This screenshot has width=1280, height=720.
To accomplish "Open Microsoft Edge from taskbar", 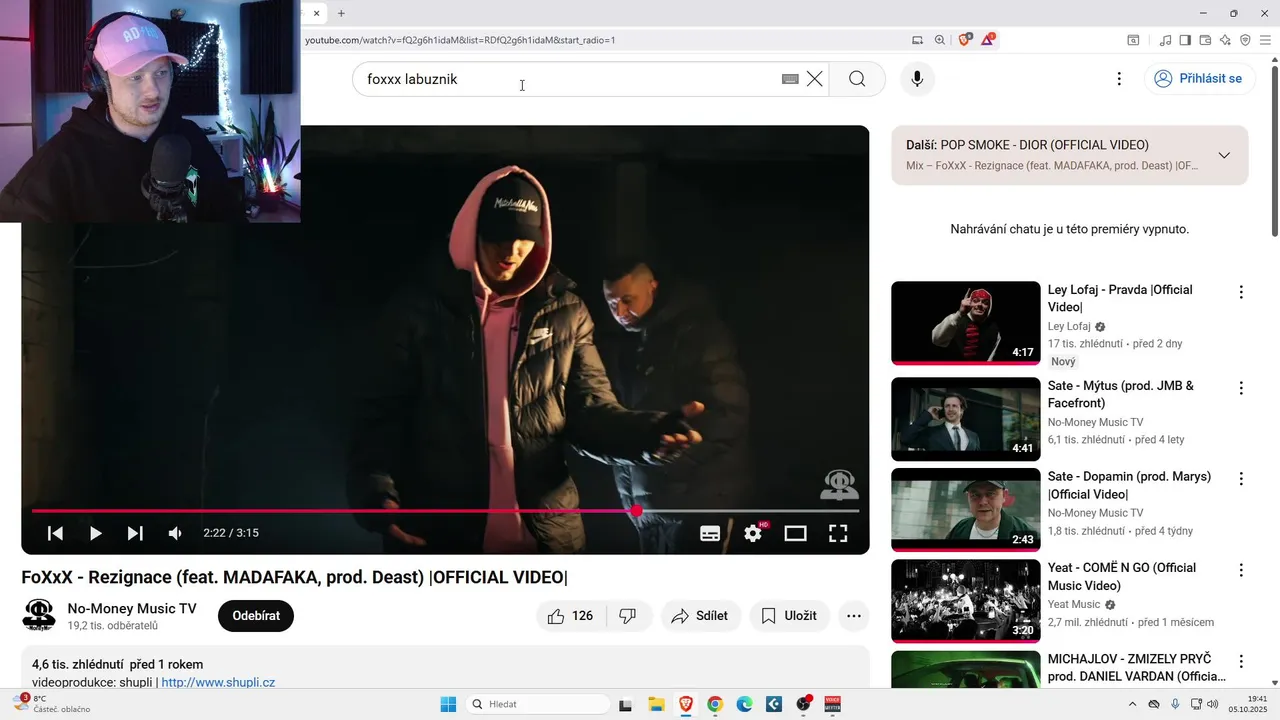I will 744,704.
